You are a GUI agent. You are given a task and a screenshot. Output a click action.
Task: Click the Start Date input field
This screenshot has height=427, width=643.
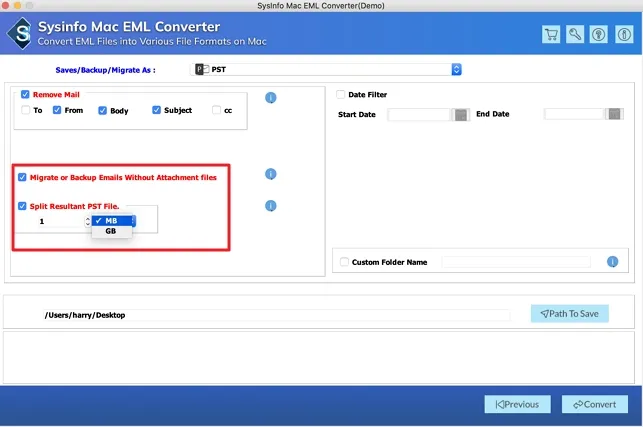point(419,114)
